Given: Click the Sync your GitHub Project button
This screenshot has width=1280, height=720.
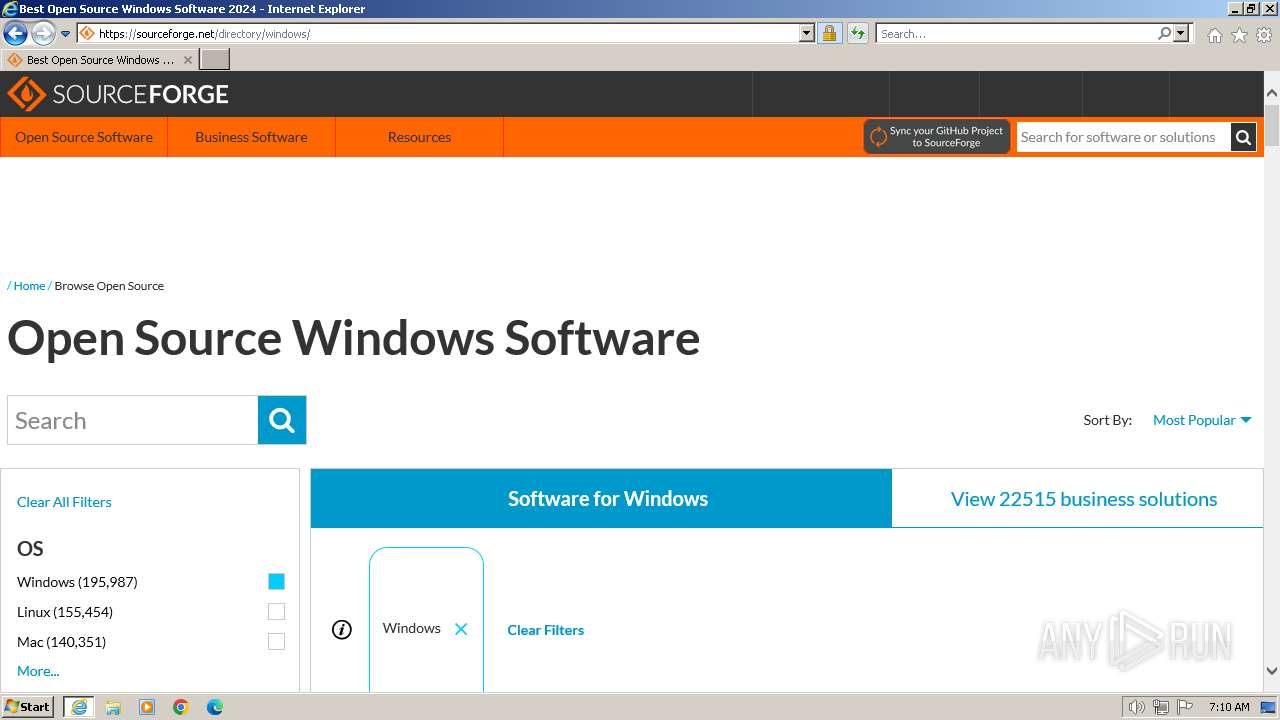Looking at the screenshot, I should click(x=937, y=137).
